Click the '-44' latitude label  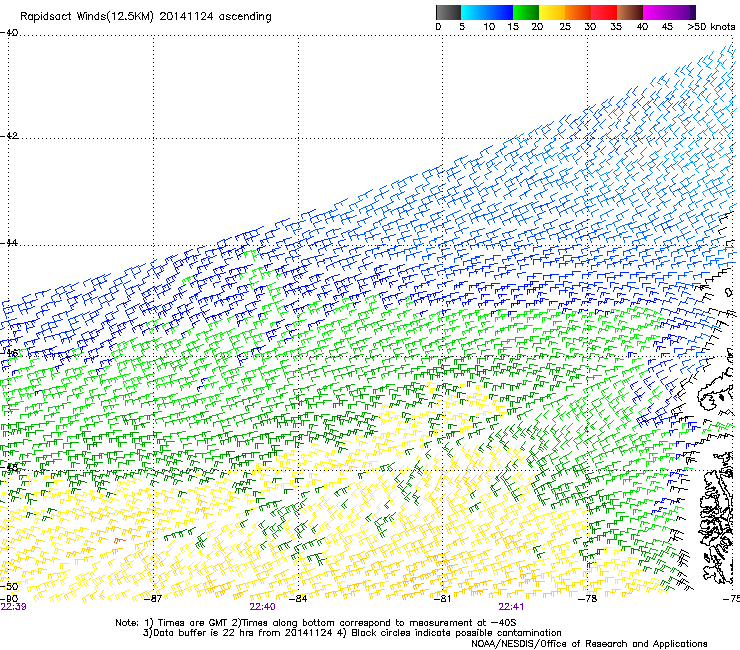click(9, 243)
